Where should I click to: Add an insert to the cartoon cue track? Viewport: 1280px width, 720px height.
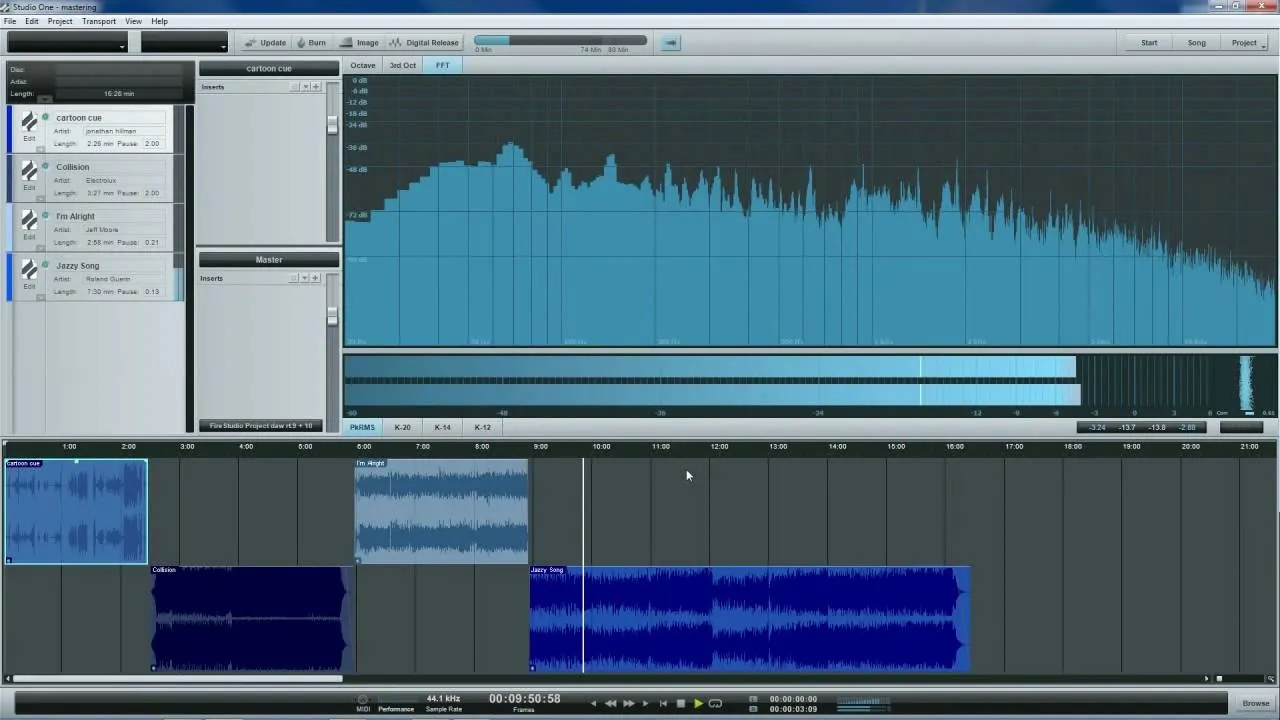[316, 87]
